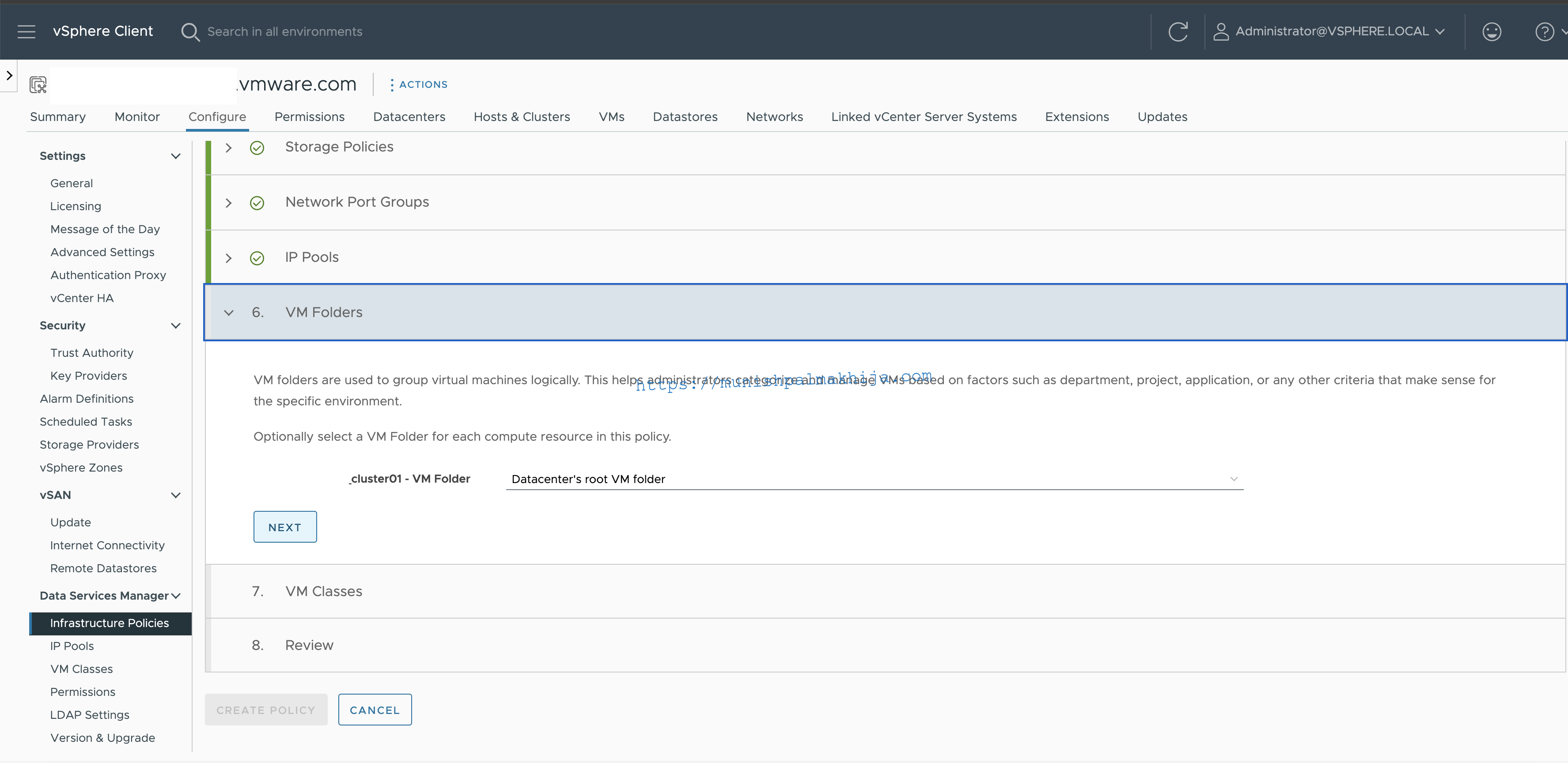
Task: Select the Configure tab
Action: (x=217, y=117)
